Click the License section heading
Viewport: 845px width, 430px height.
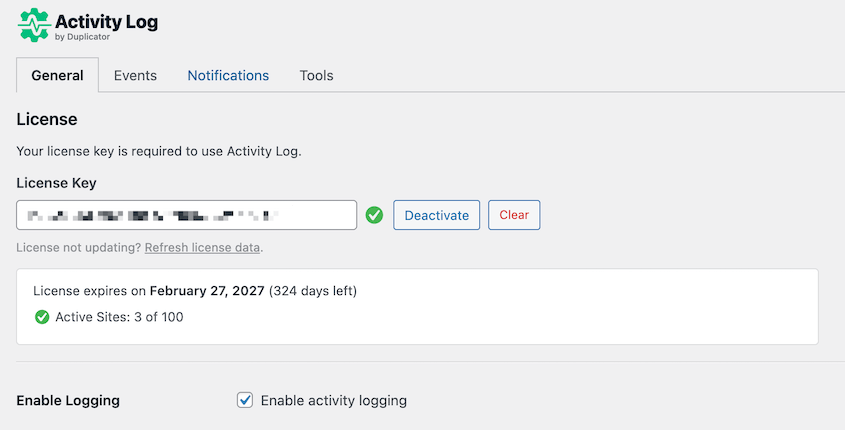click(47, 119)
